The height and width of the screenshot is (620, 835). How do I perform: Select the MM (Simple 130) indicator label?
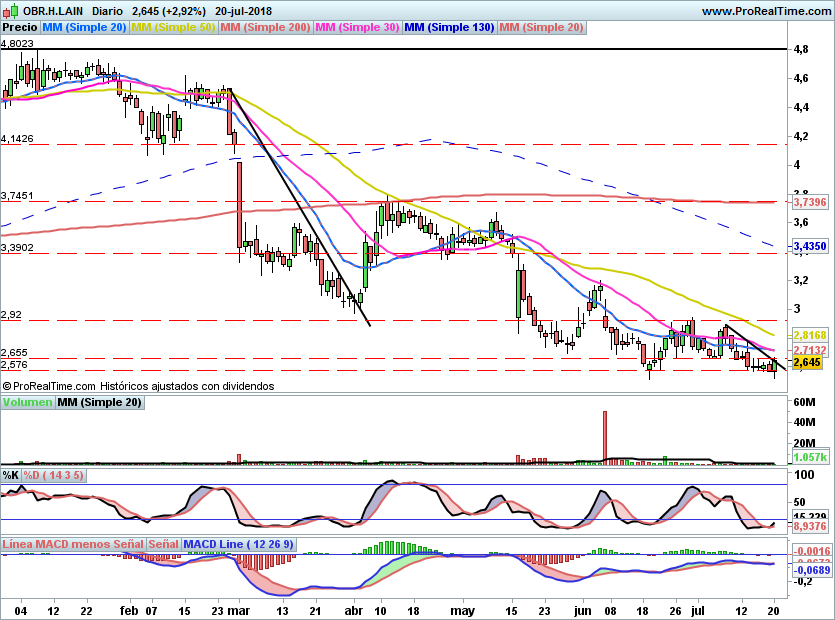tap(449, 28)
